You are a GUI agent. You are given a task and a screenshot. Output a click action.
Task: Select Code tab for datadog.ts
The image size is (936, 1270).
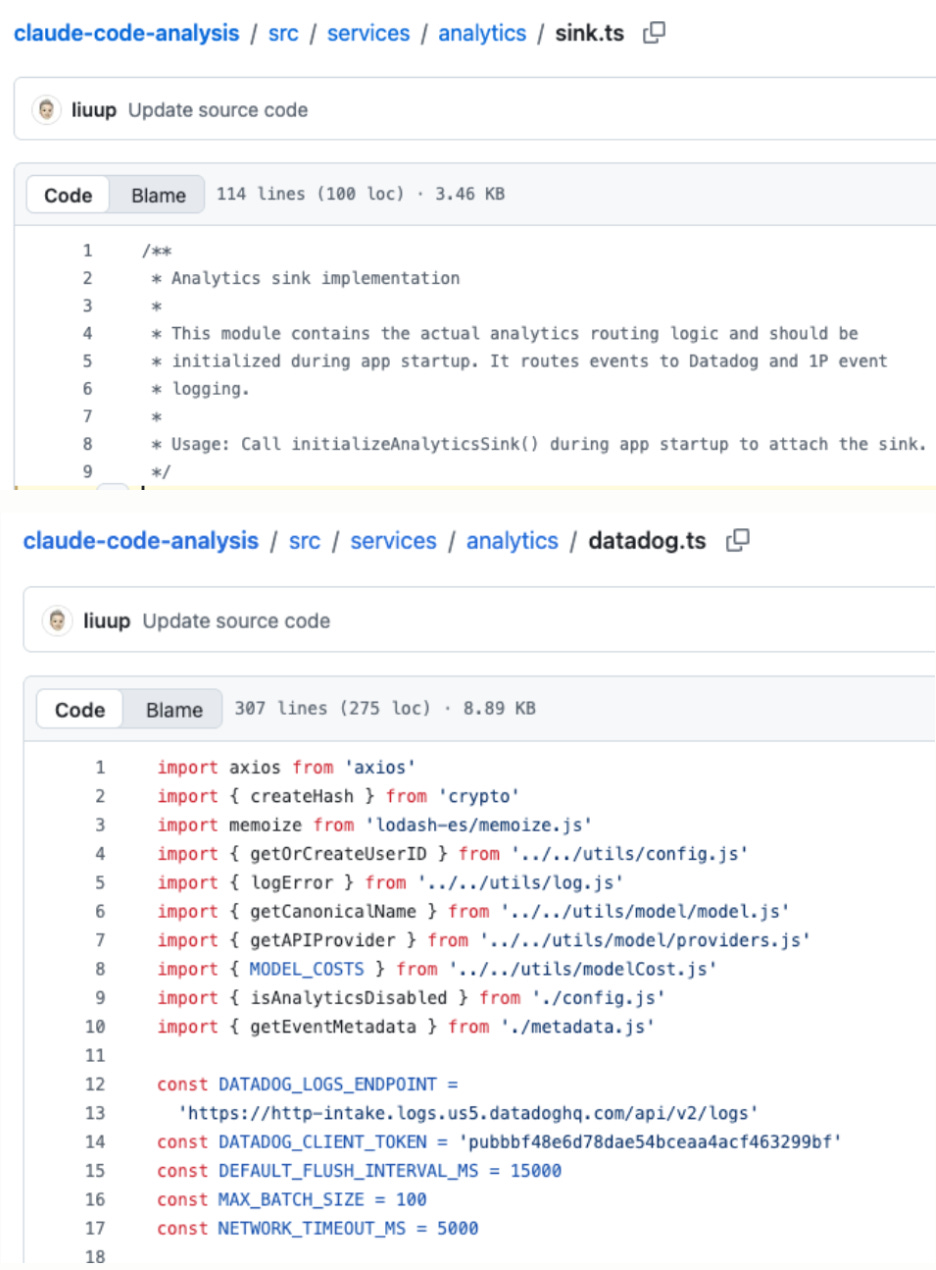[80, 709]
